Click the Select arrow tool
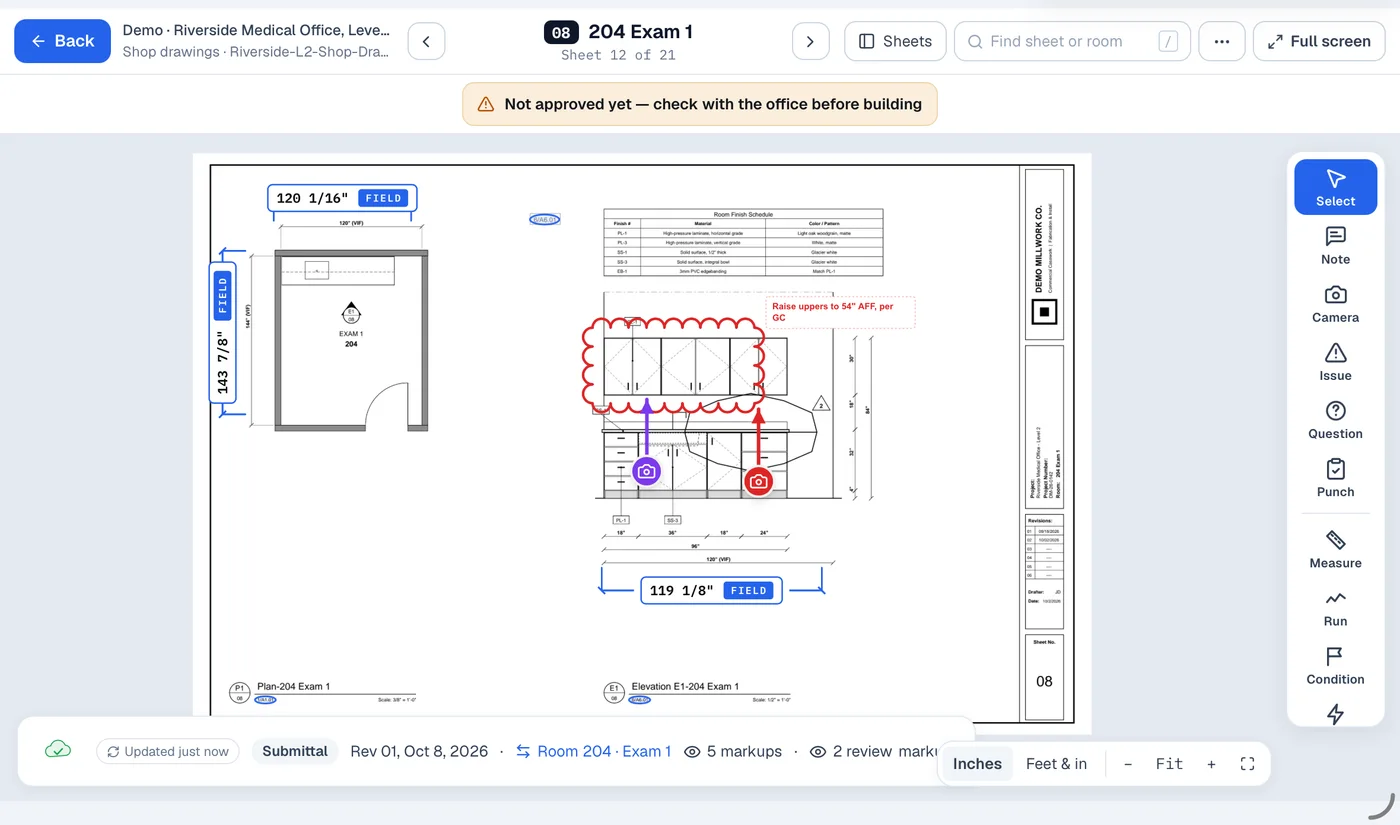 [x=1335, y=187]
